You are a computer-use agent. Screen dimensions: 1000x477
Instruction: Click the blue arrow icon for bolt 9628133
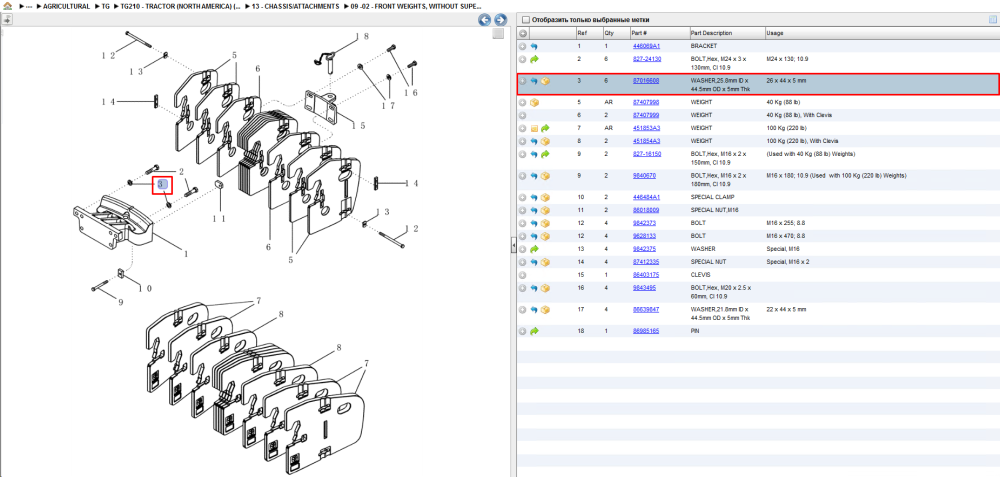(x=534, y=237)
